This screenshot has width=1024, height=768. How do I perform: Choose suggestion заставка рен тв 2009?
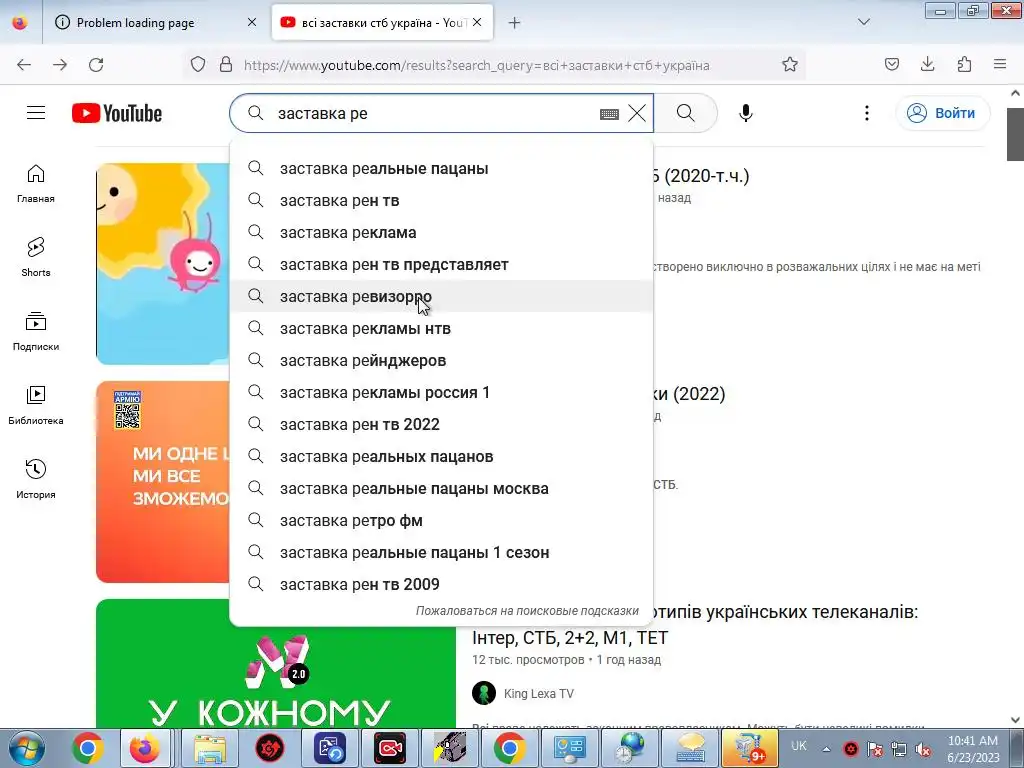[x=441, y=584]
